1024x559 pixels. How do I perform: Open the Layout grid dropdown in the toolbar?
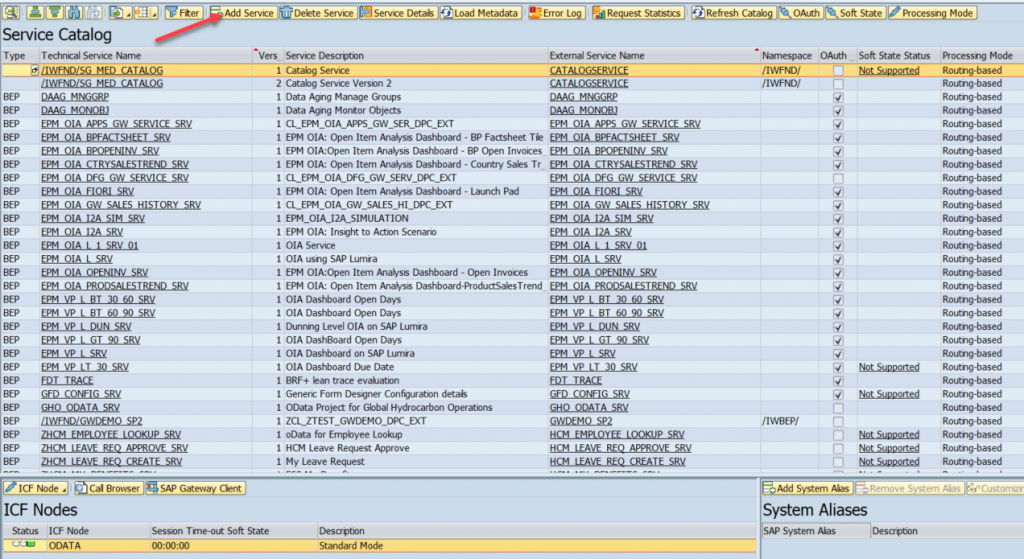pos(146,12)
